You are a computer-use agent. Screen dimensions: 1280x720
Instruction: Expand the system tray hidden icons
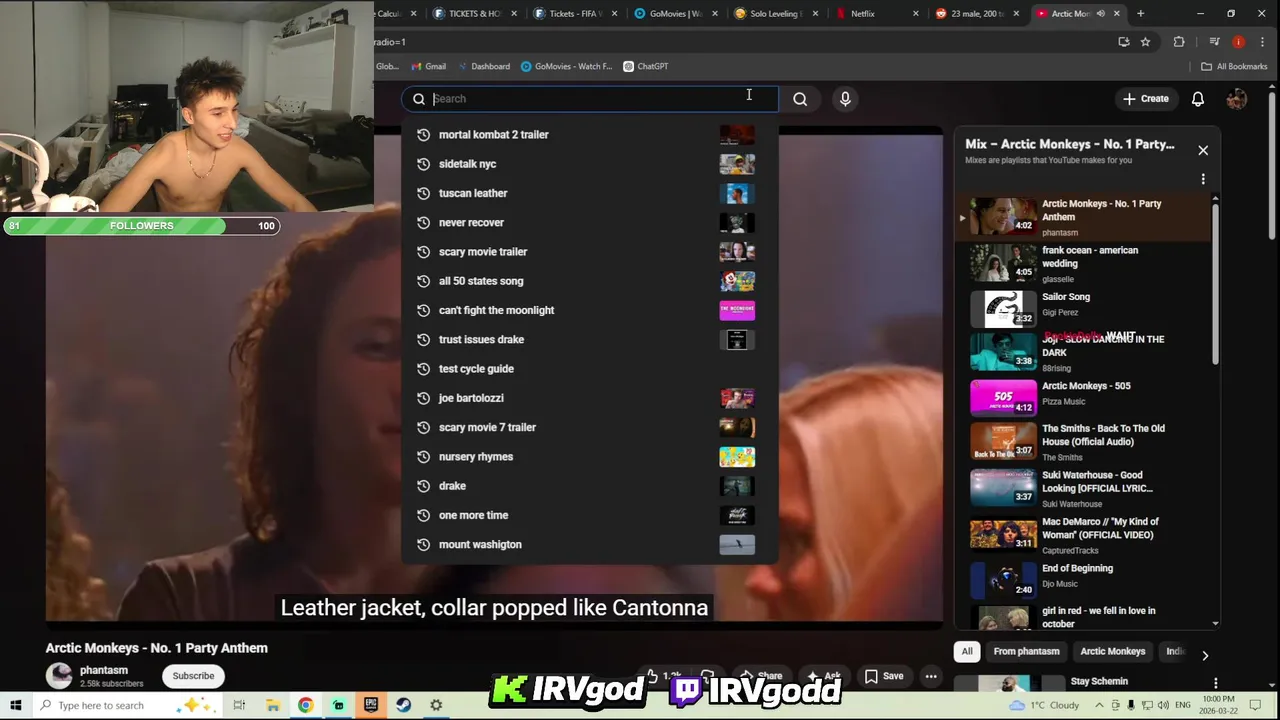(x=1098, y=705)
